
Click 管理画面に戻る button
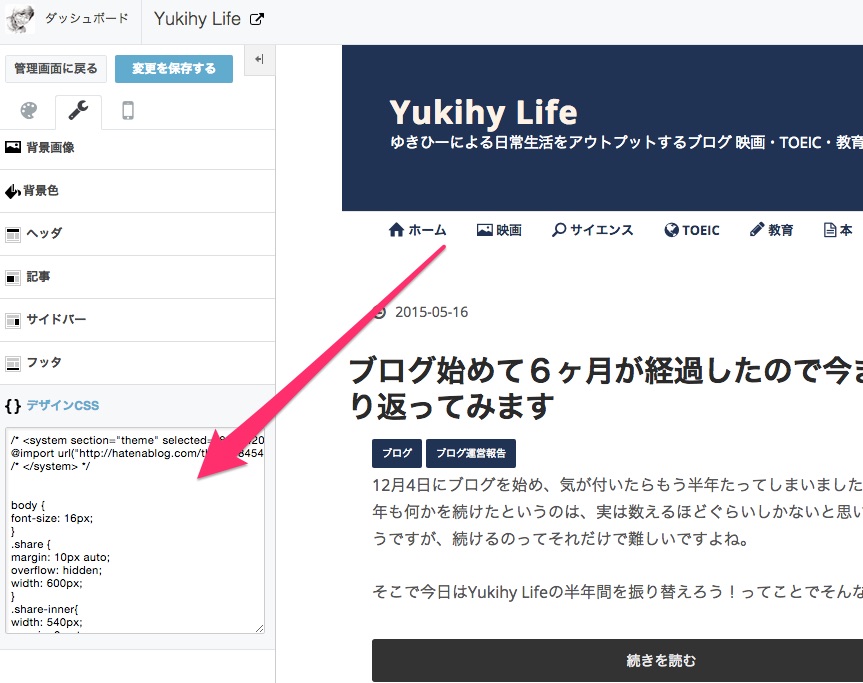[56, 69]
